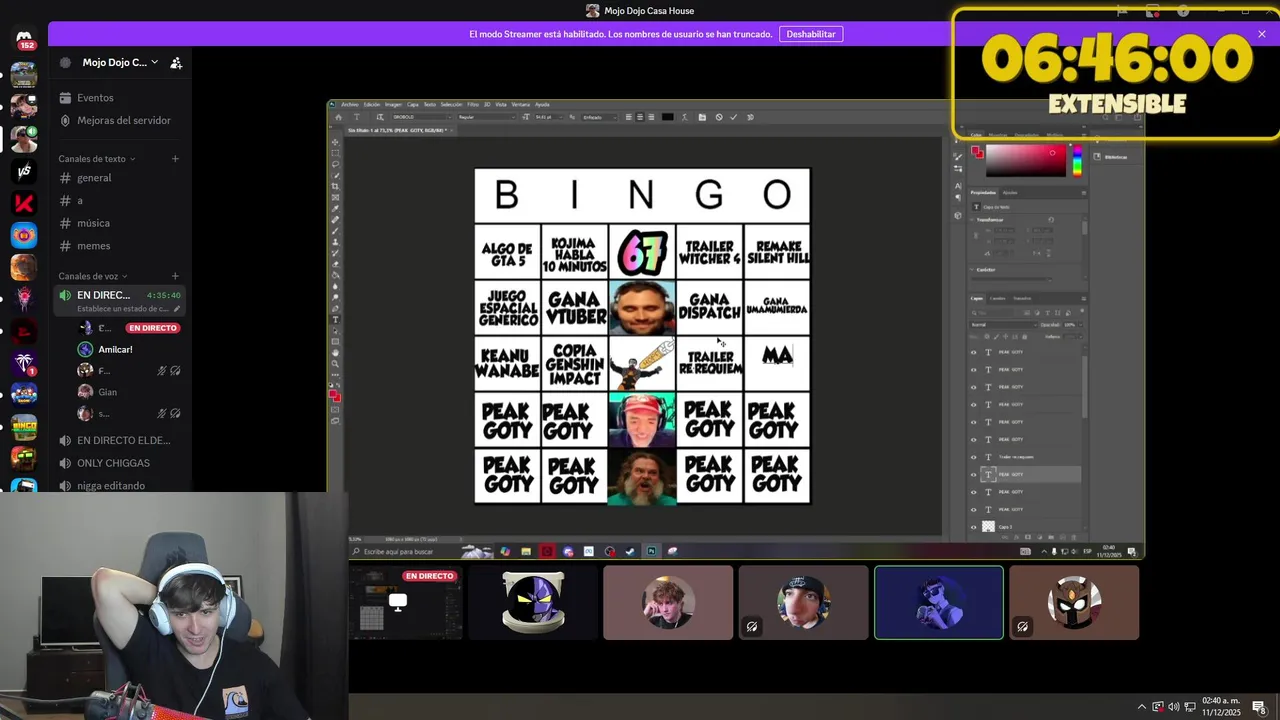This screenshot has width=1280, height=720.
Task: Click the 3D text icon in options bar
Action: 750,117
